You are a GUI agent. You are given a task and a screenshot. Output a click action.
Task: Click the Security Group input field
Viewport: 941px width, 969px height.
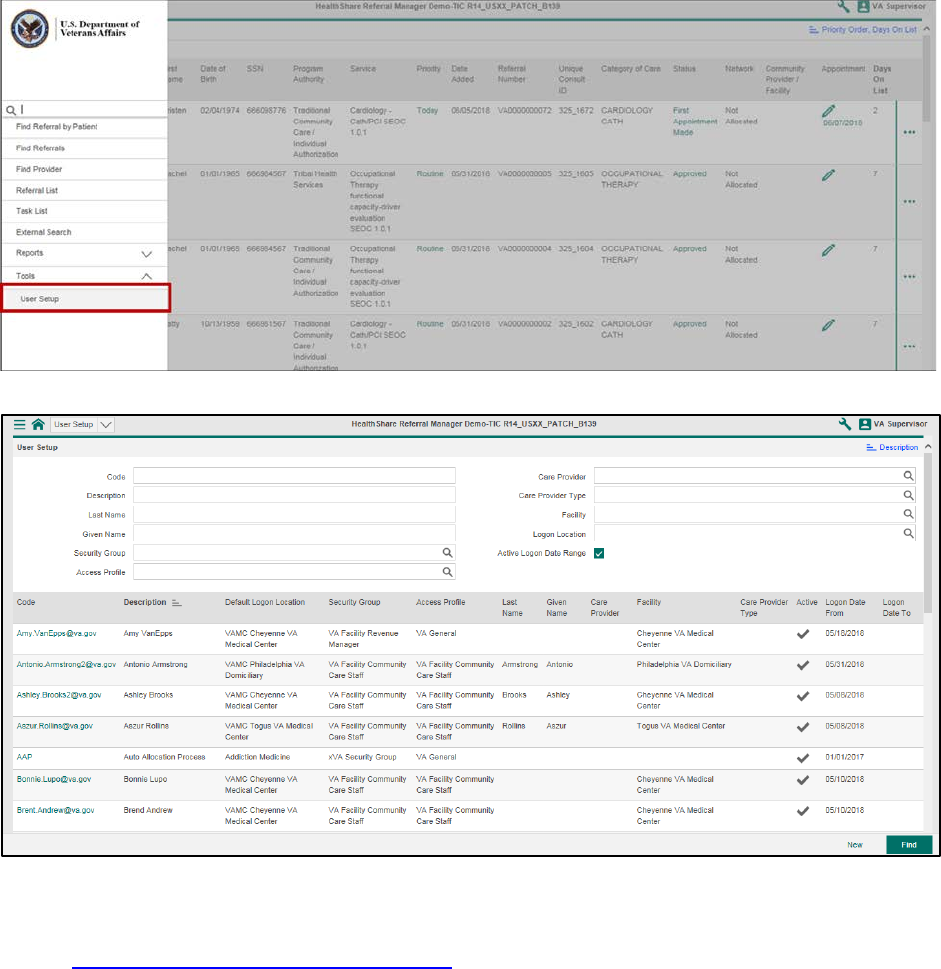[x=287, y=552]
